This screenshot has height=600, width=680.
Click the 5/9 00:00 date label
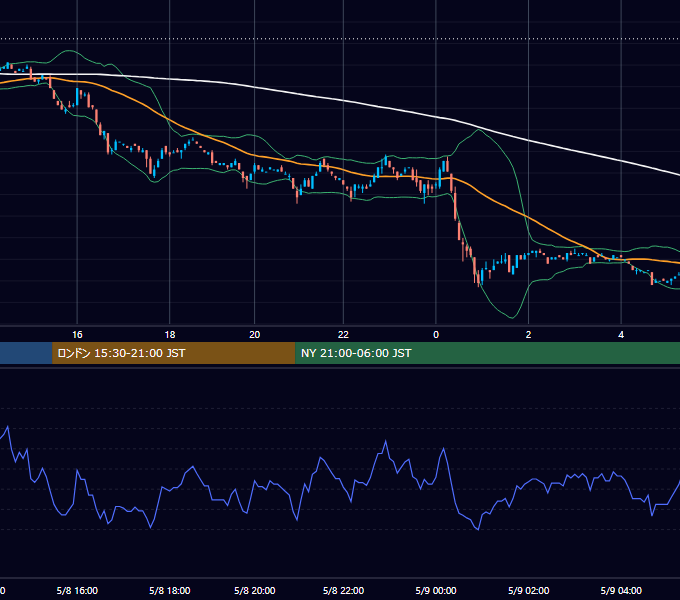click(x=436, y=590)
